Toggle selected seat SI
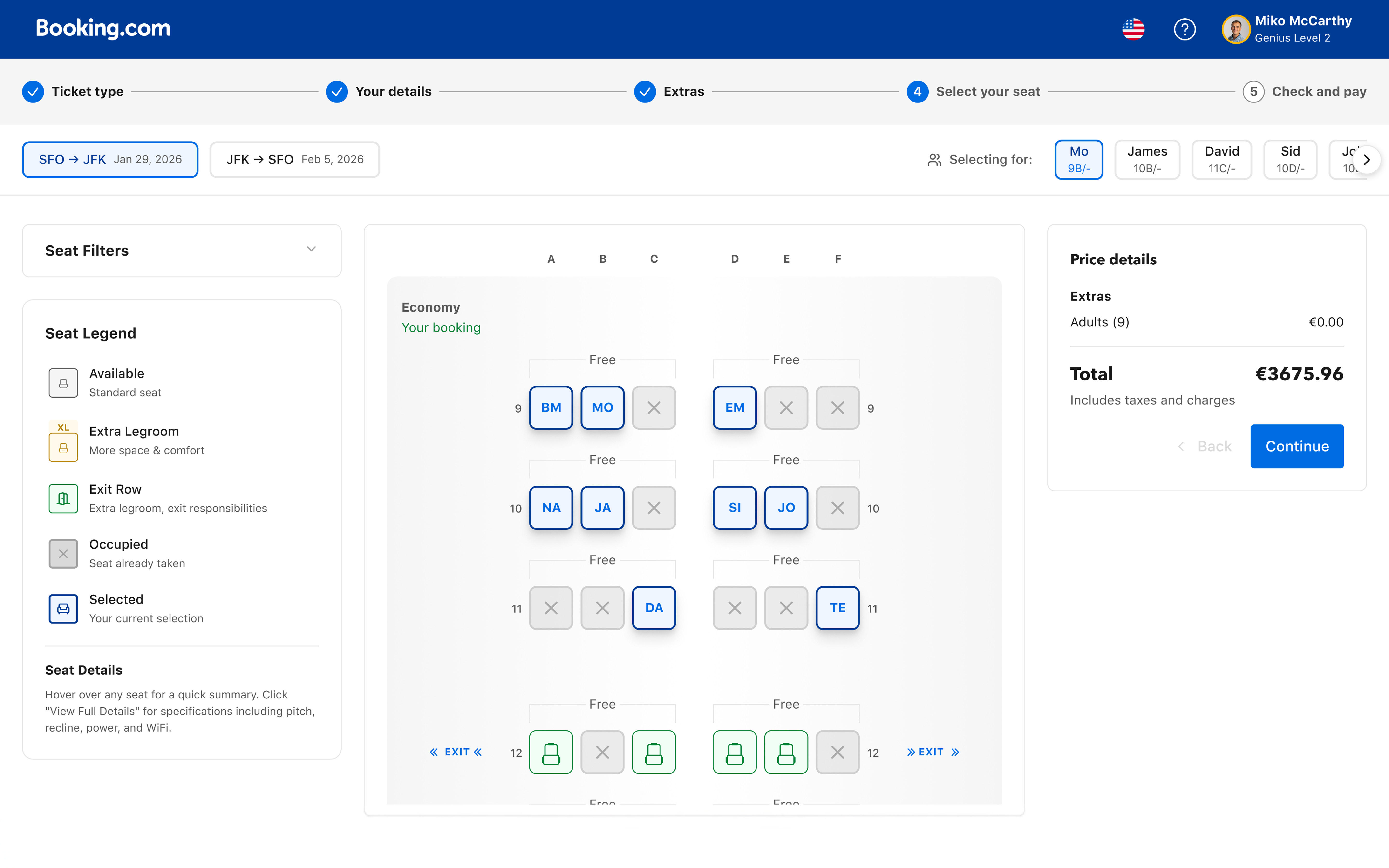1389x868 pixels. [735, 508]
